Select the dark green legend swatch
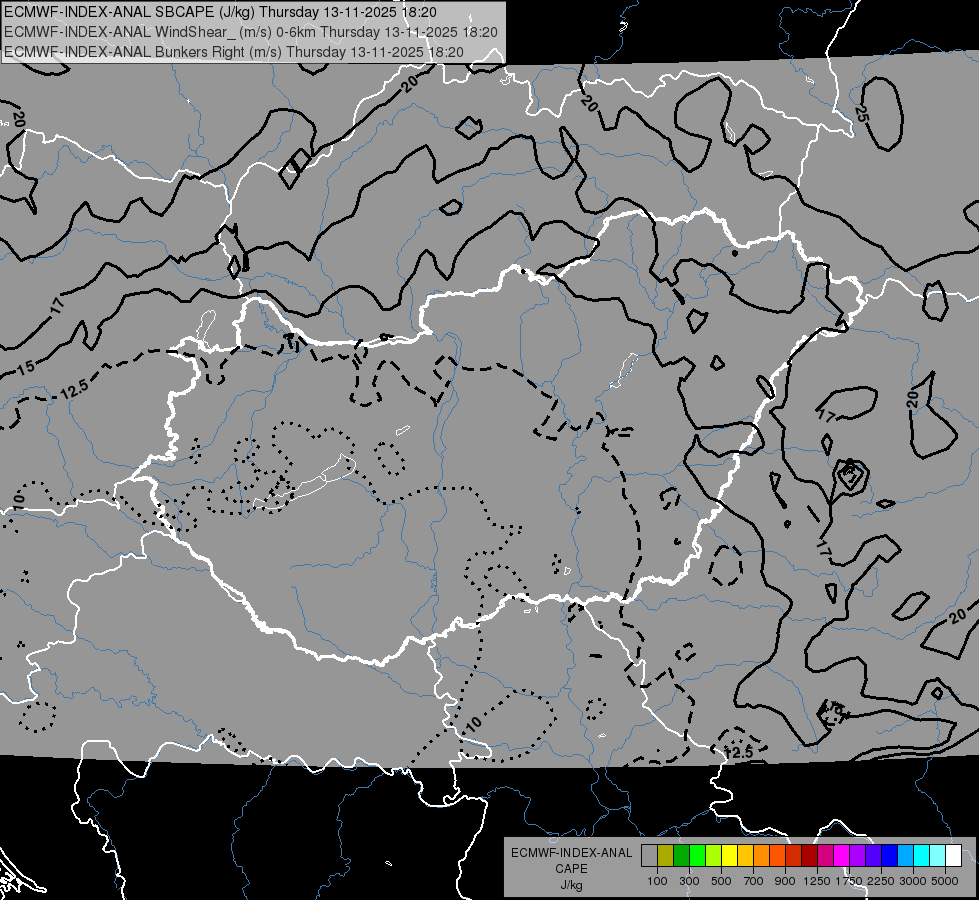 tap(682, 855)
